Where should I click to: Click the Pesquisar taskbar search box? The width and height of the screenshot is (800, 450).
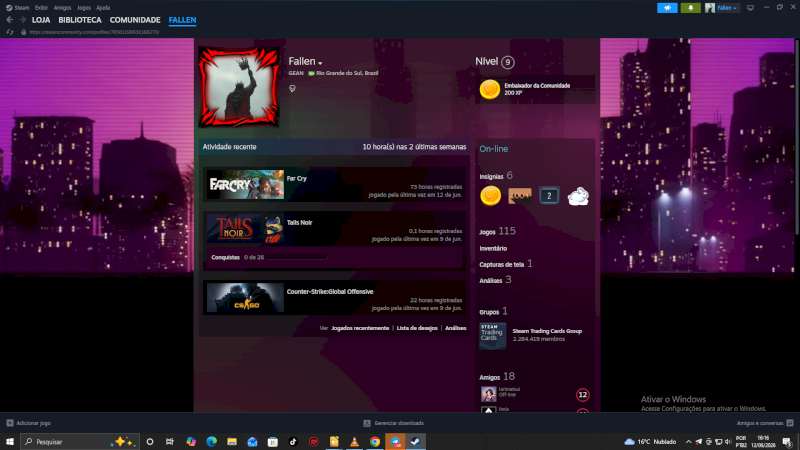click(x=80, y=442)
